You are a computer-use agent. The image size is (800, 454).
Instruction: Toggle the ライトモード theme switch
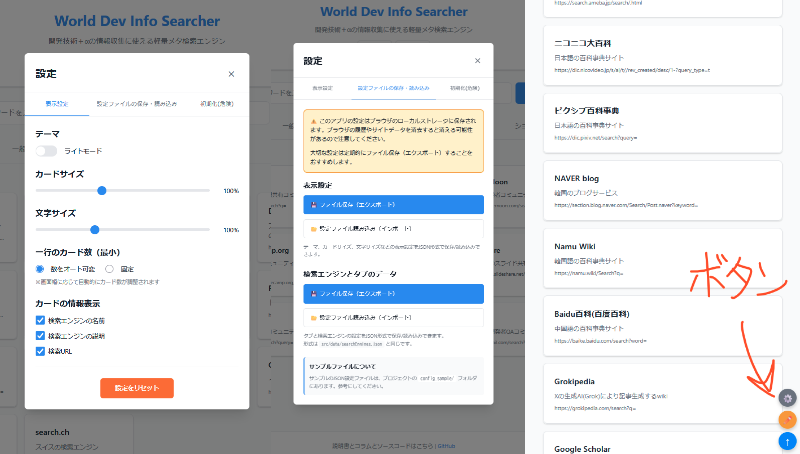(46, 151)
